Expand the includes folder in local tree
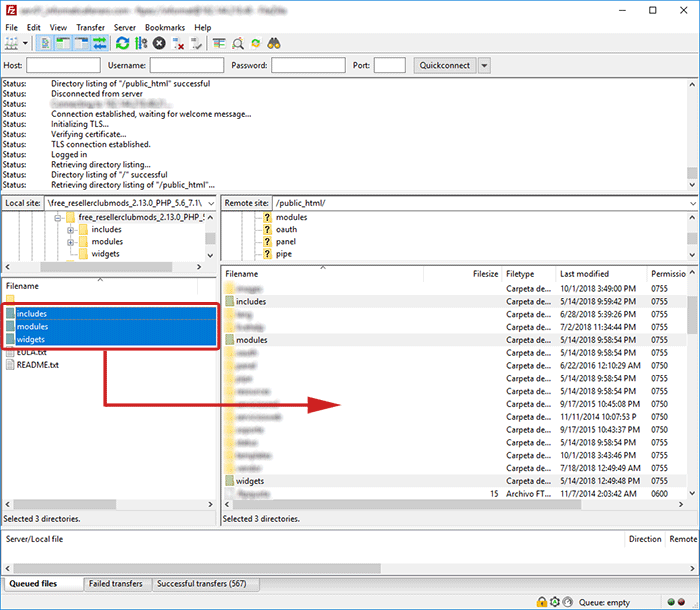The height and width of the screenshot is (610, 700). click(x=71, y=230)
